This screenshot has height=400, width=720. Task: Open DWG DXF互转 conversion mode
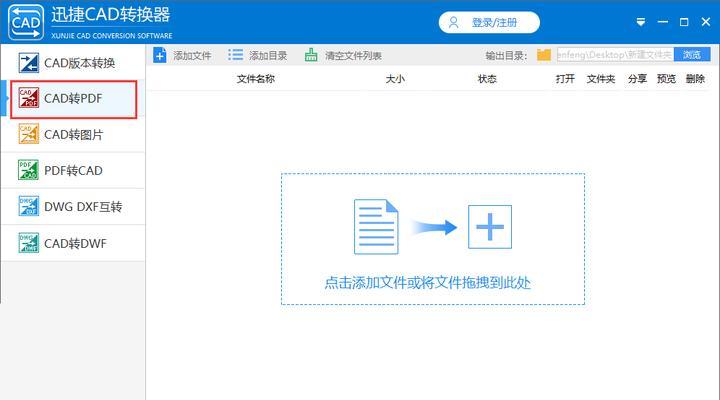(x=73, y=207)
